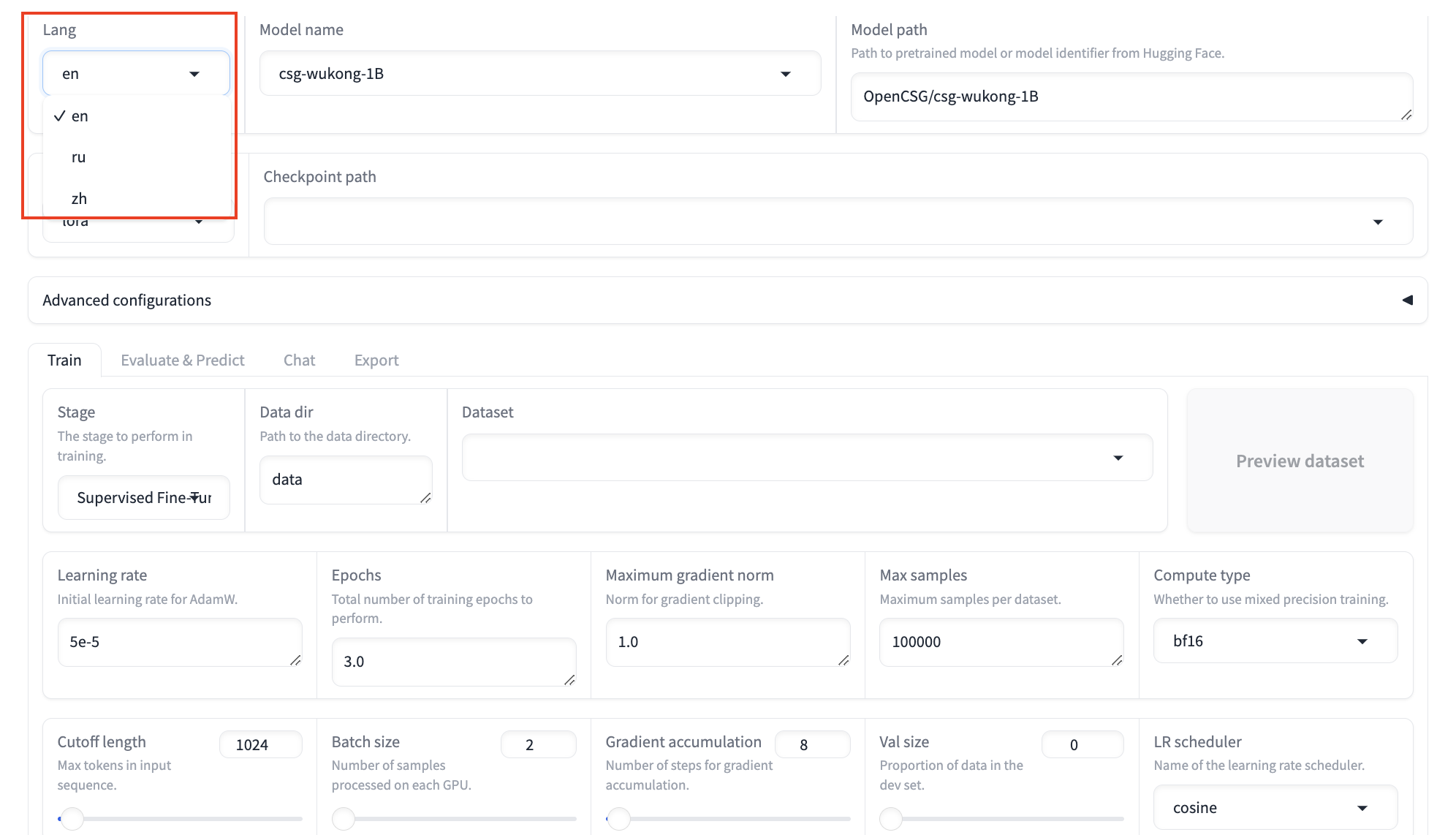This screenshot has height=835, width=1456.
Task: Select the en language option with checkmark
Action: pos(79,116)
